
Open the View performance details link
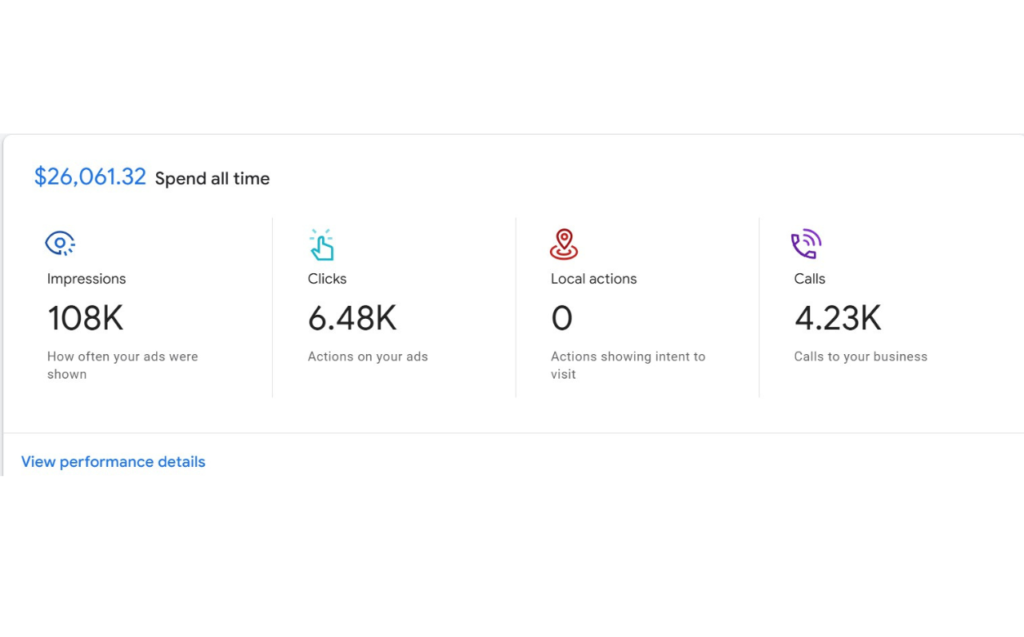coord(113,462)
